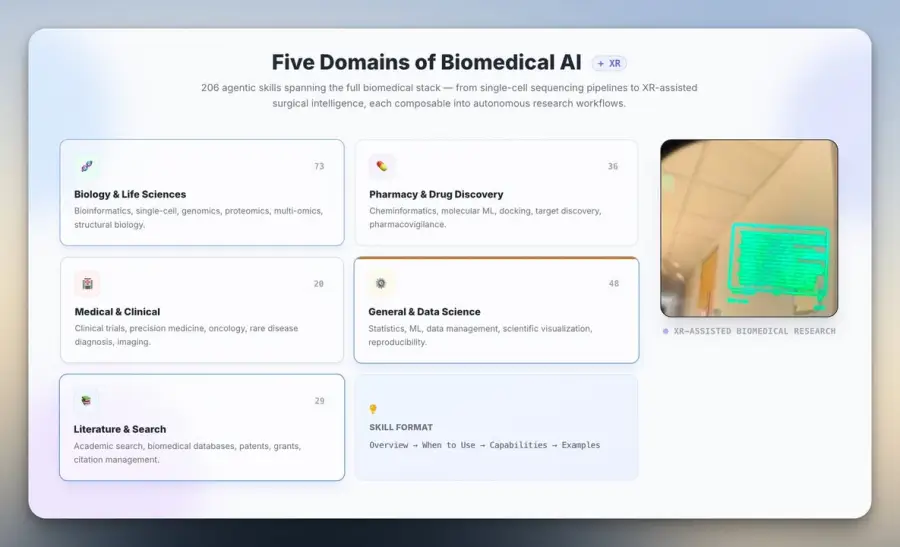
Task: Click the 206 agentic skills subtitle
Action: [x=449, y=95]
